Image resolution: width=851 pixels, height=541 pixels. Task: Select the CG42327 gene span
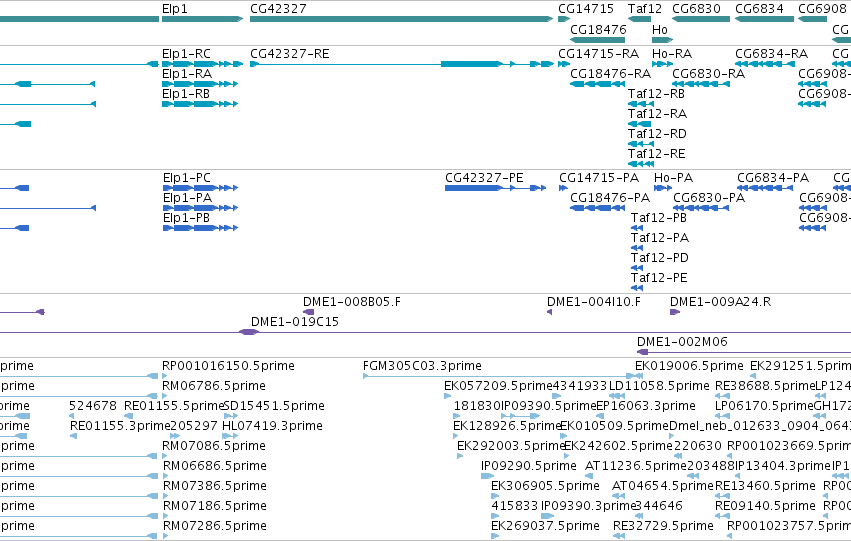click(x=401, y=19)
